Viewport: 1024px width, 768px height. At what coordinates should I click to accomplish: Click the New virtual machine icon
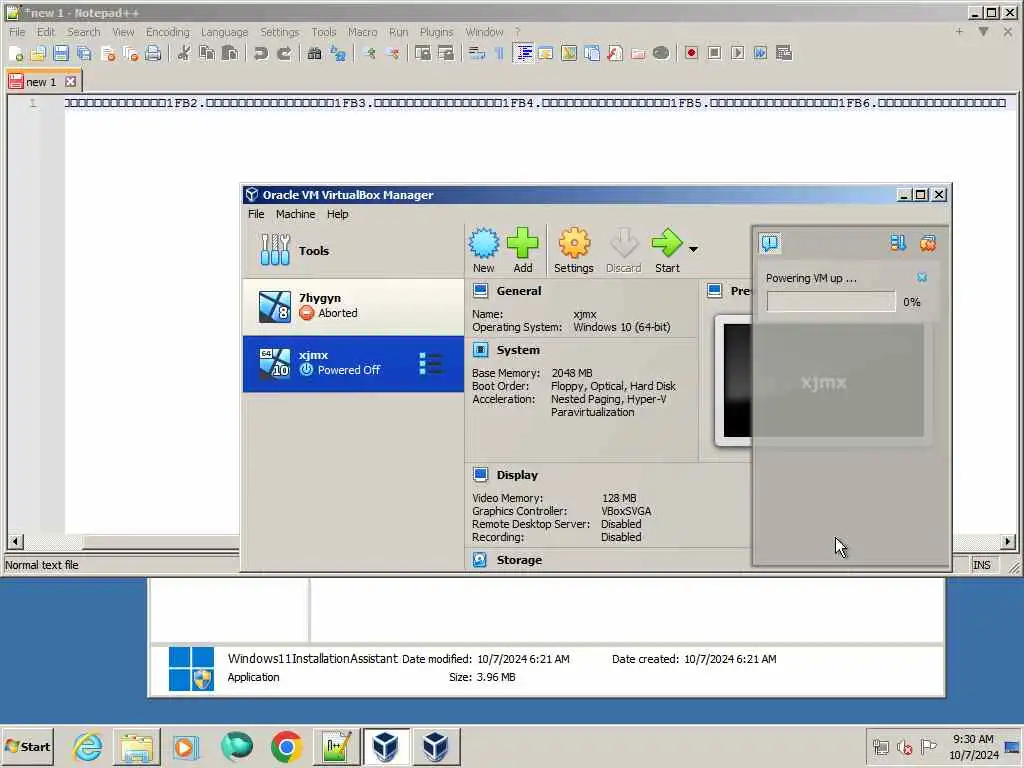point(483,250)
